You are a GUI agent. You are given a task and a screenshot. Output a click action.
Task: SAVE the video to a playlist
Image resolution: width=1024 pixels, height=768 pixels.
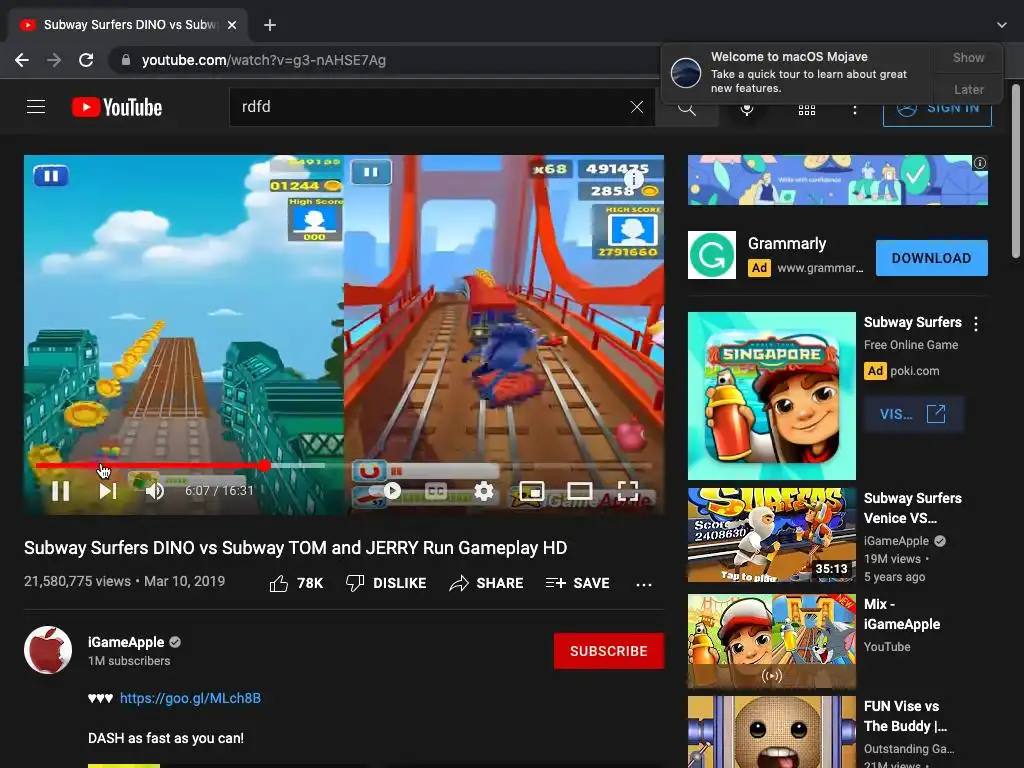577,583
